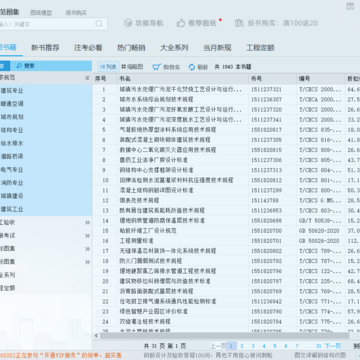Select 电气专业 in category tree
This screenshot has width=360, height=360.
(x=12, y=170)
